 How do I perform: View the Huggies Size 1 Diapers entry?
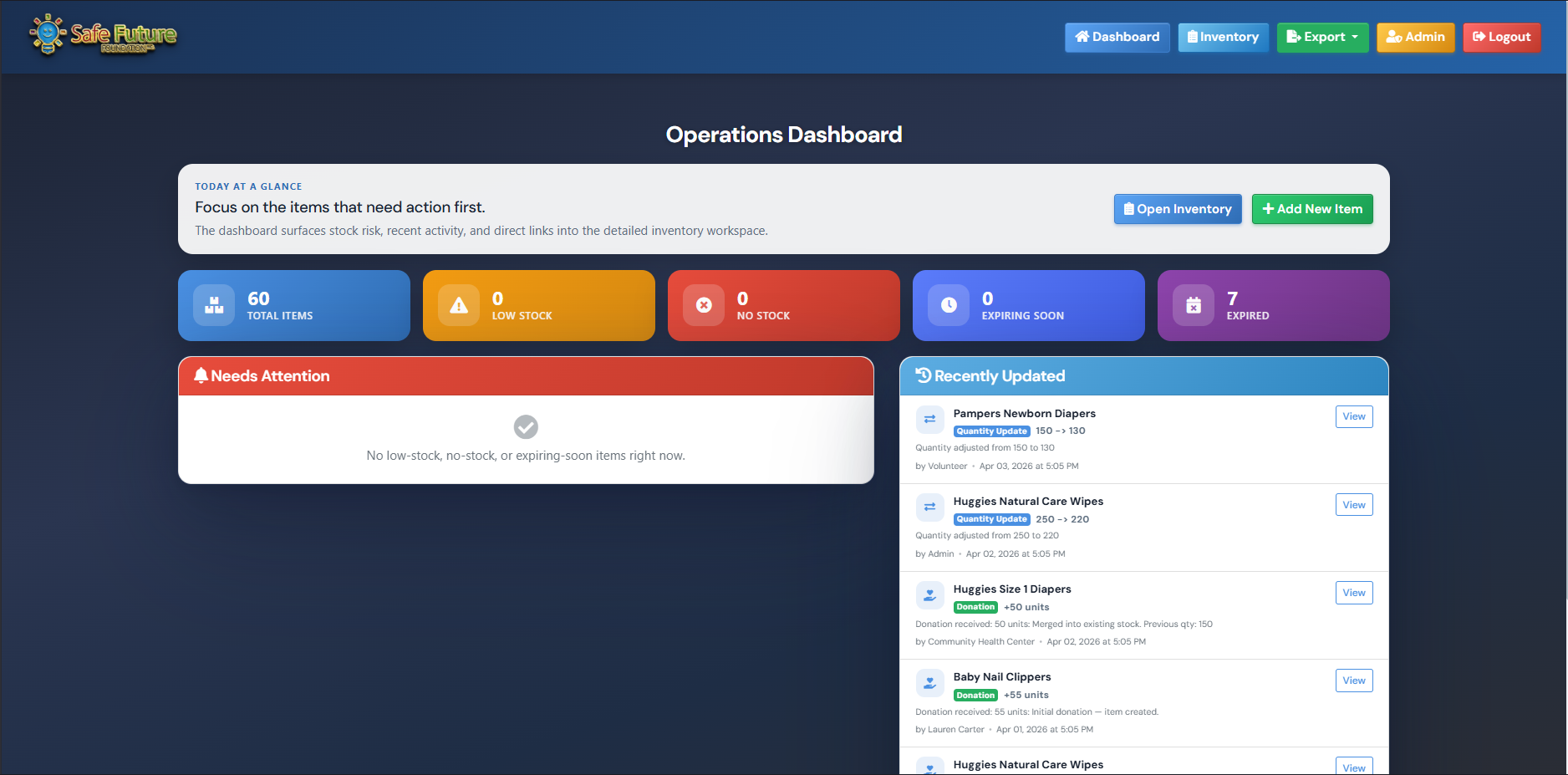point(1354,593)
